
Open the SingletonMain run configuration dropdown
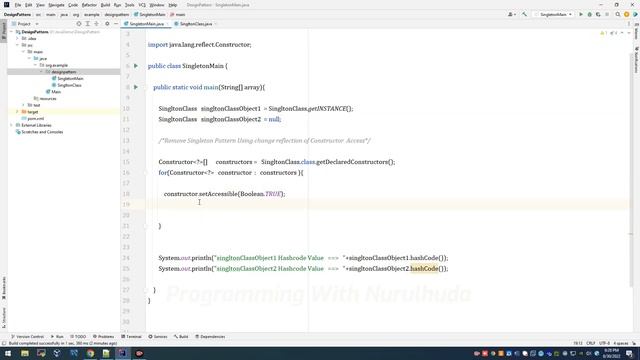(x=553, y=14)
